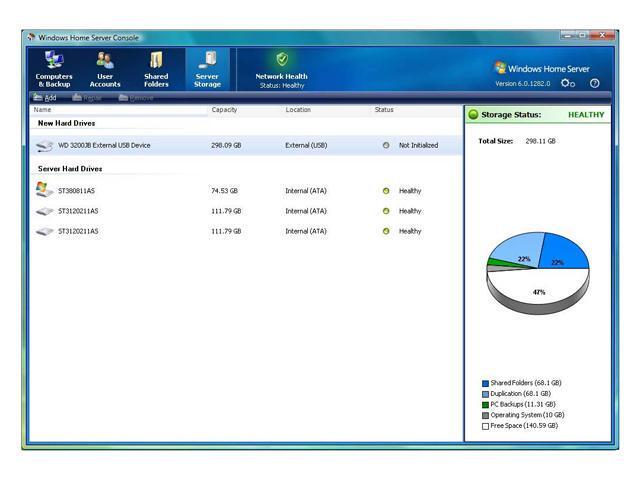Click the console title bar app icon
This screenshot has height=480, width=640.
pyautogui.click(x=31, y=37)
